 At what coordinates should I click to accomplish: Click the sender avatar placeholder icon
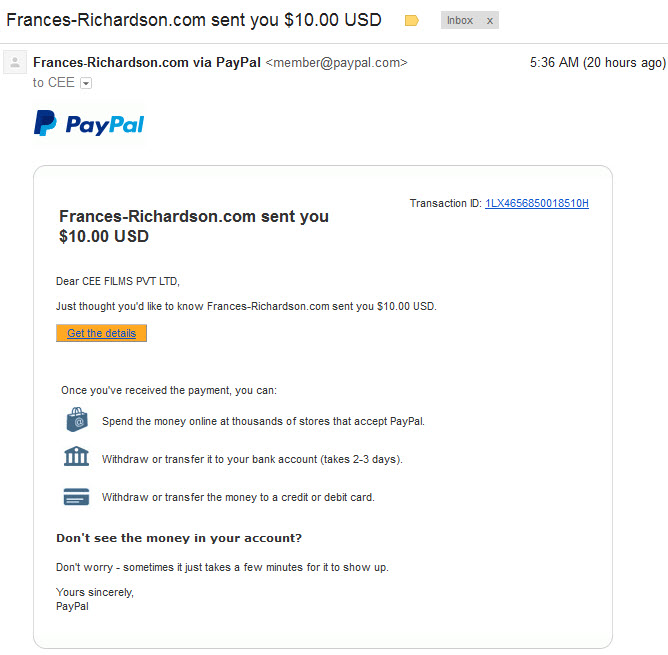click(x=15, y=62)
